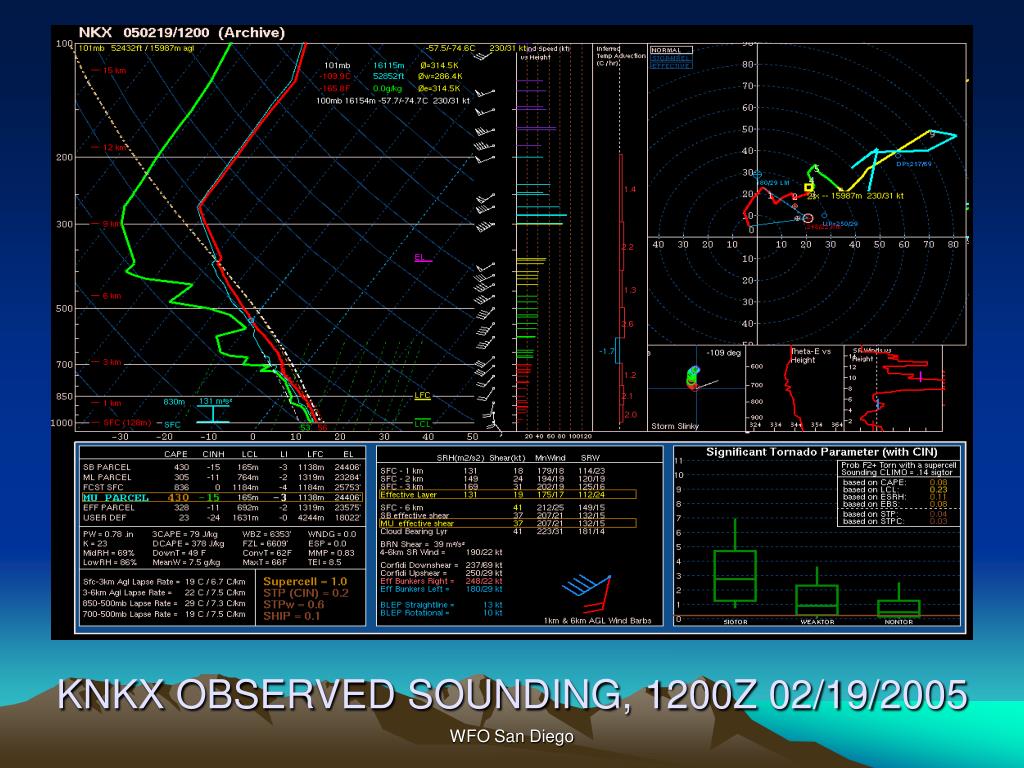Select the ML PARCEL row
The height and width of the screenshot is (768, 1024).
(x=221, y=477)
